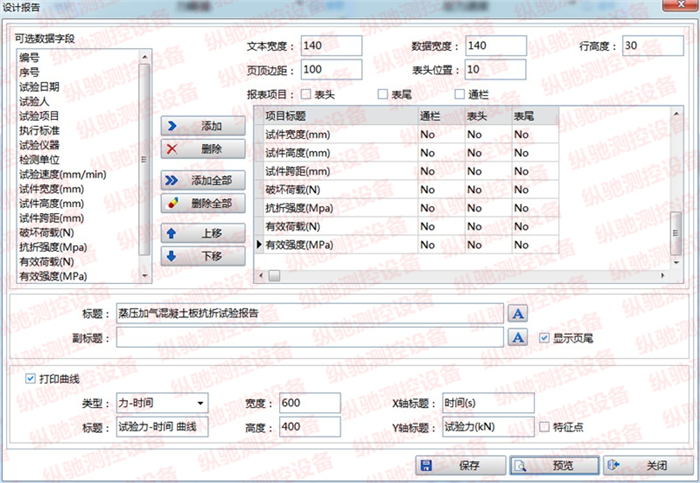Click 预览 to preview the report
This screenshot has width=700, height=483.
click(553, 465)
